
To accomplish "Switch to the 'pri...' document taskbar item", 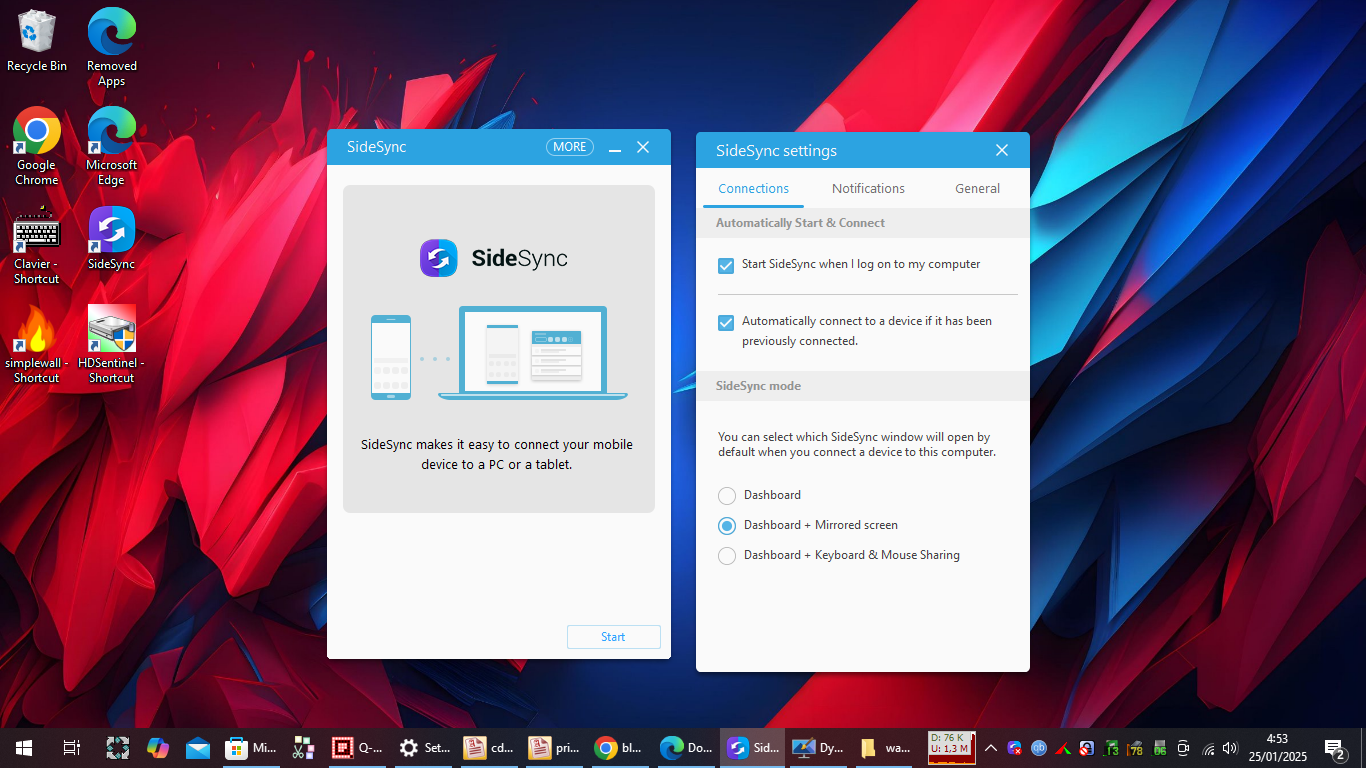I will click(555, 747).
